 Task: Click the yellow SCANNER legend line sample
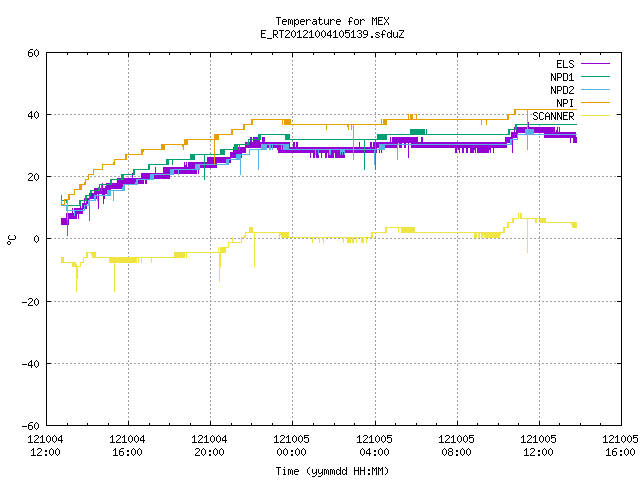tap(595, 116)
